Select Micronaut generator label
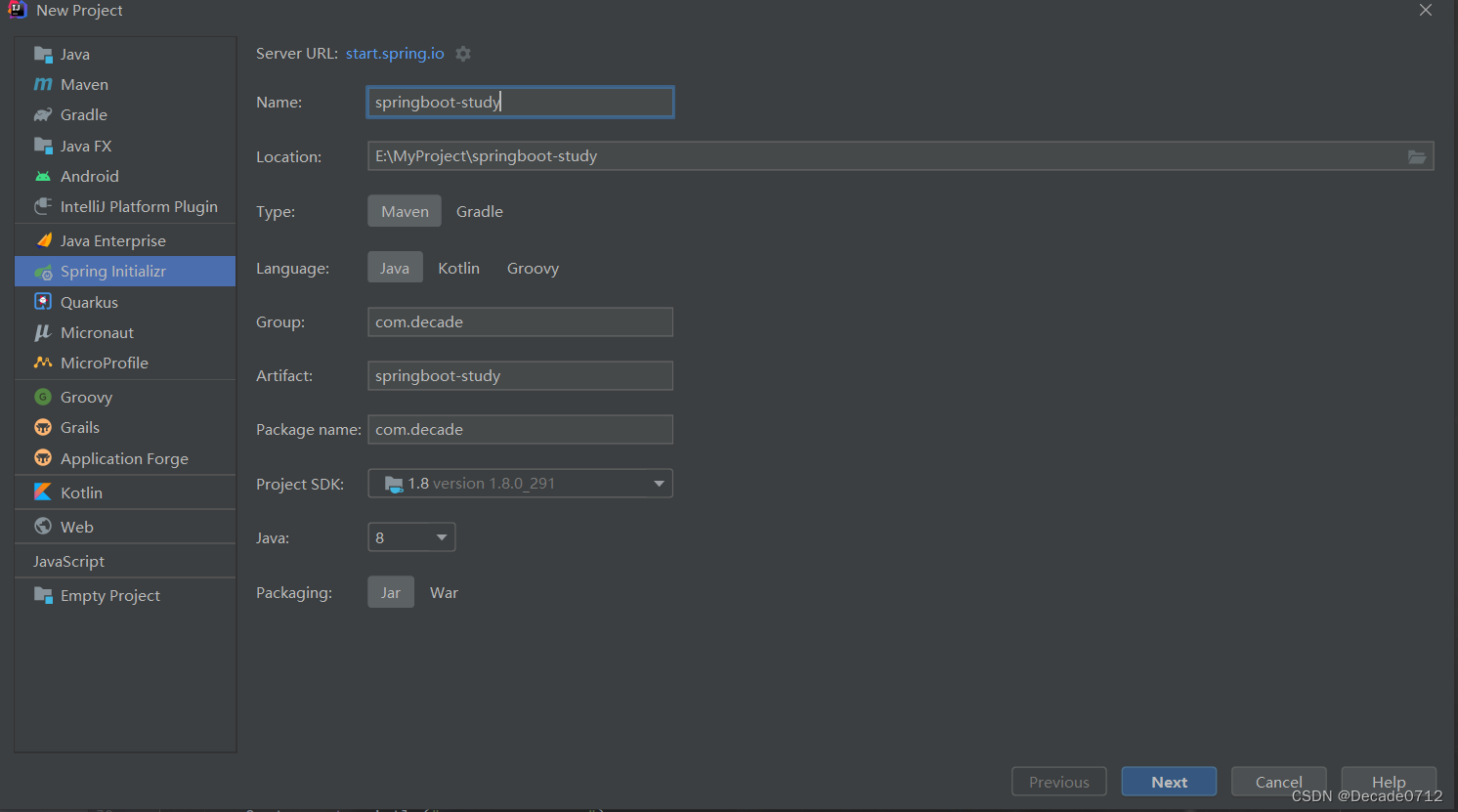This screenshot has height=812, width=1458. tap(97, 332)
